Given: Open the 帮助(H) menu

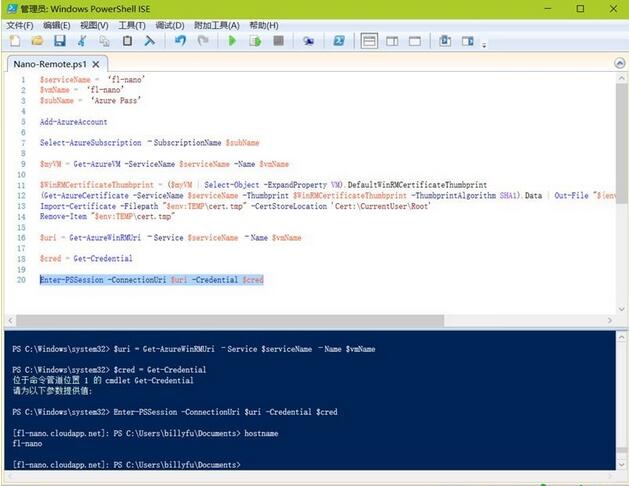Looking at the screenshot, I should click(x=264, y=26).
